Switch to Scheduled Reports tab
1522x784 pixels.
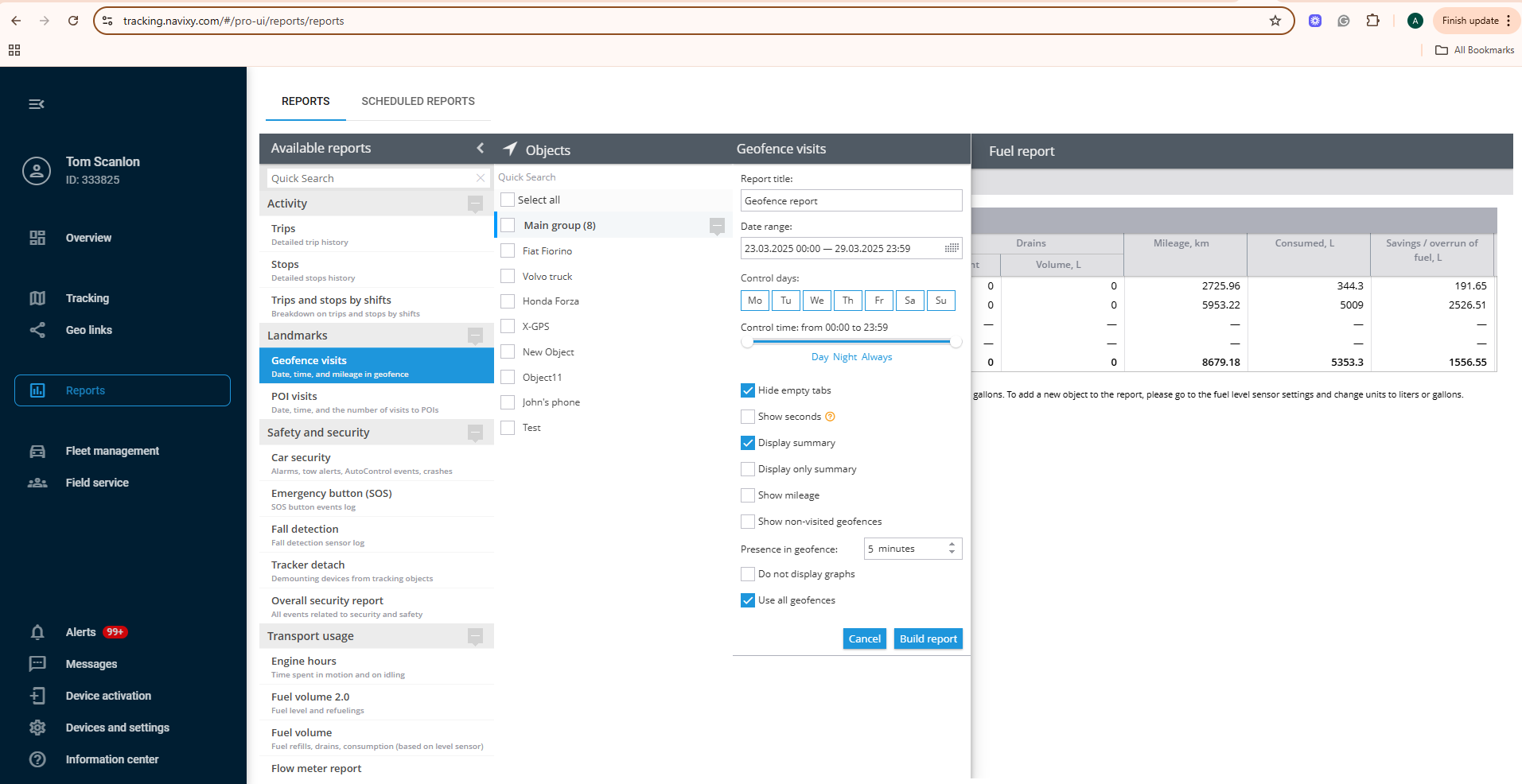pyautogui.click(x=417, y=101)
